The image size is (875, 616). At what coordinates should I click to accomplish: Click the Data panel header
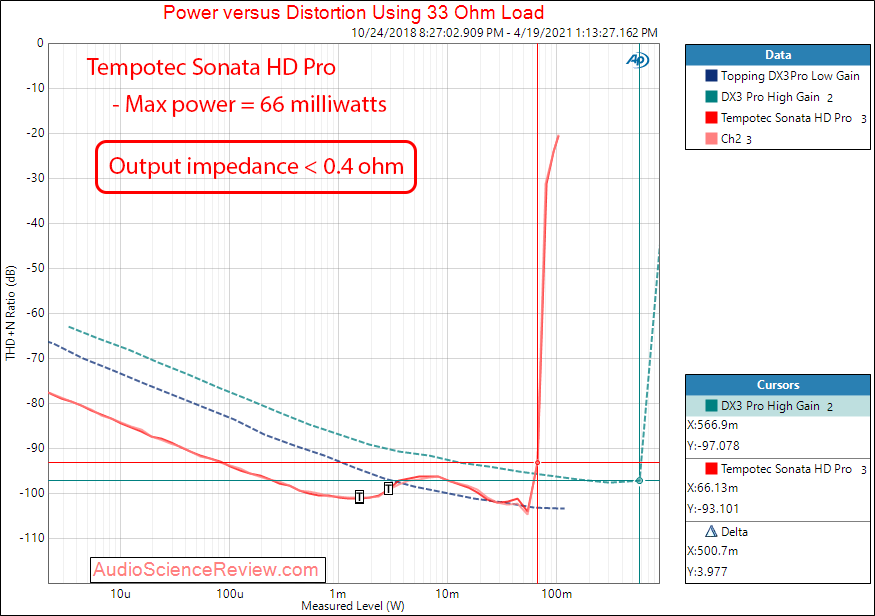point(777,55)
